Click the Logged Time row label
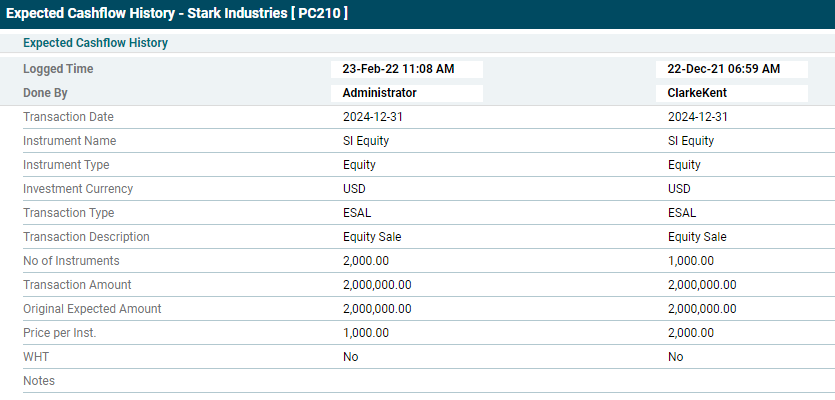Viewport: 835px width, 400px height. point(58,69)
